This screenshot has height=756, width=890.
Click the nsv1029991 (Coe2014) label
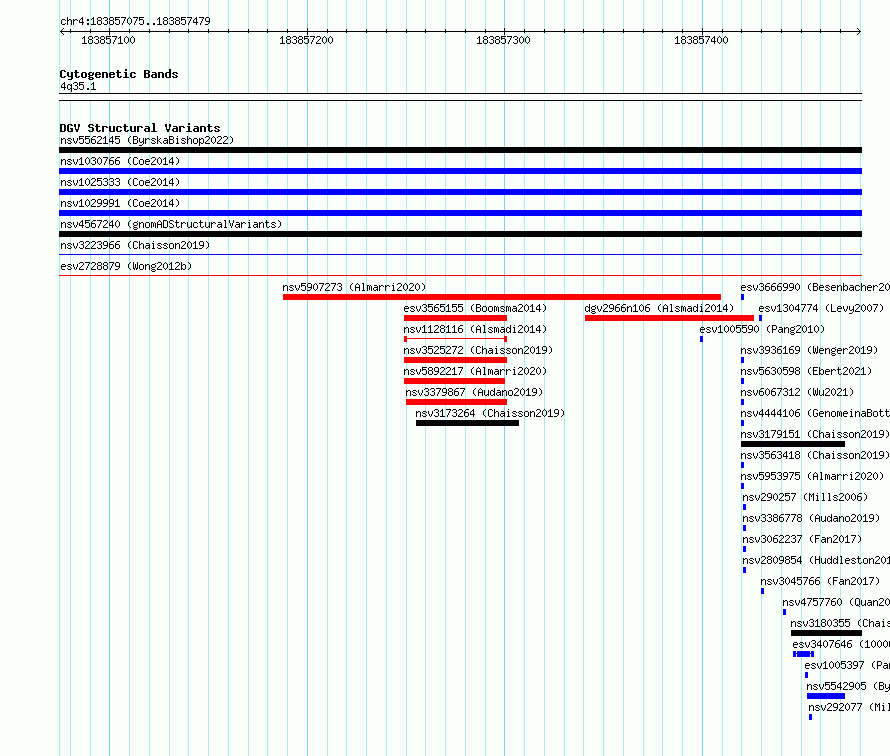(x=120, y=203)
